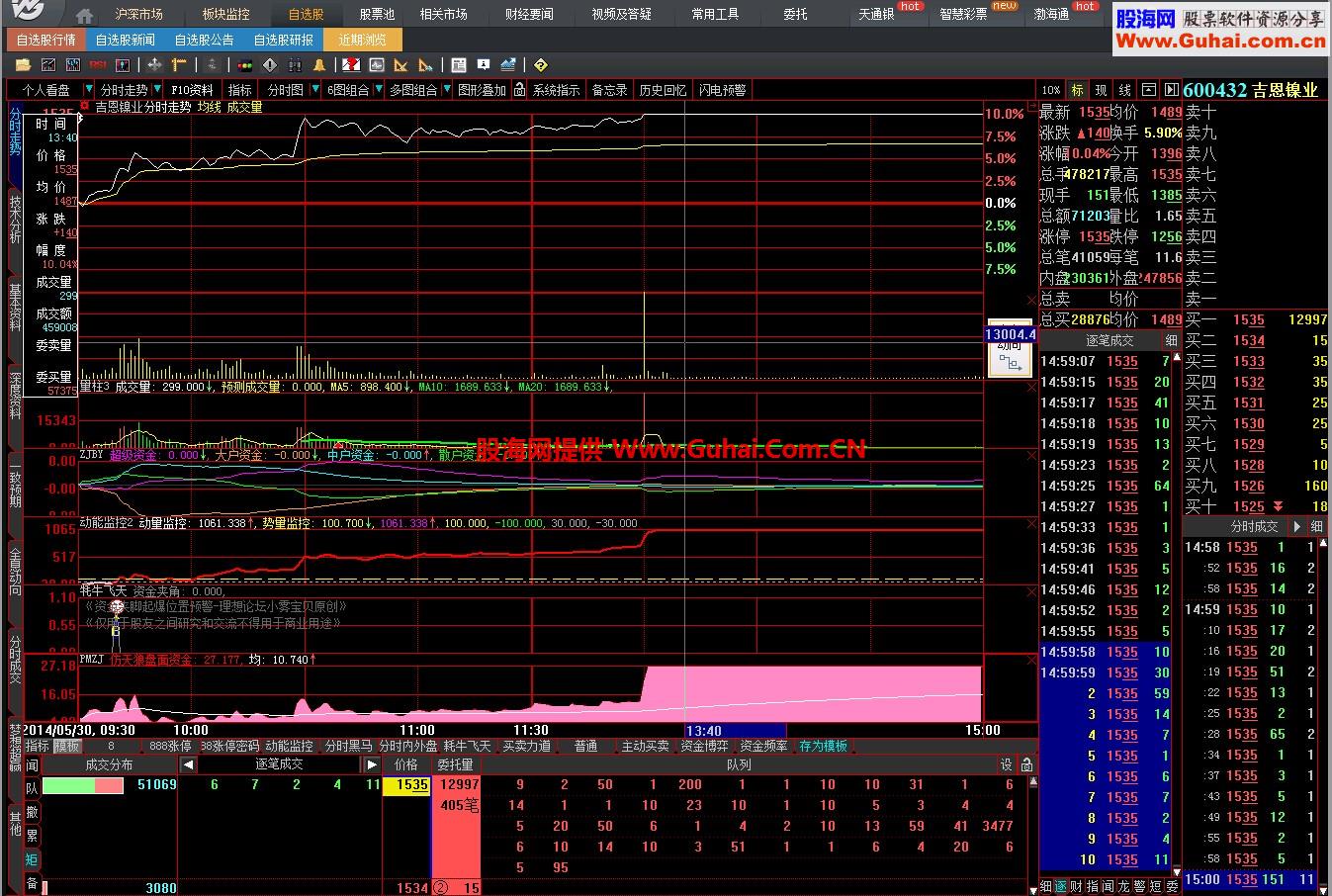Click the green-red 成交分布 ratio bar

pos(83,785)
